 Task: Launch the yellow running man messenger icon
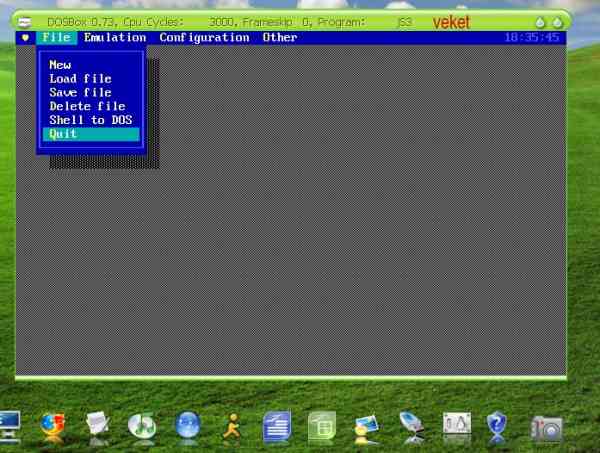tap(232, 425)
